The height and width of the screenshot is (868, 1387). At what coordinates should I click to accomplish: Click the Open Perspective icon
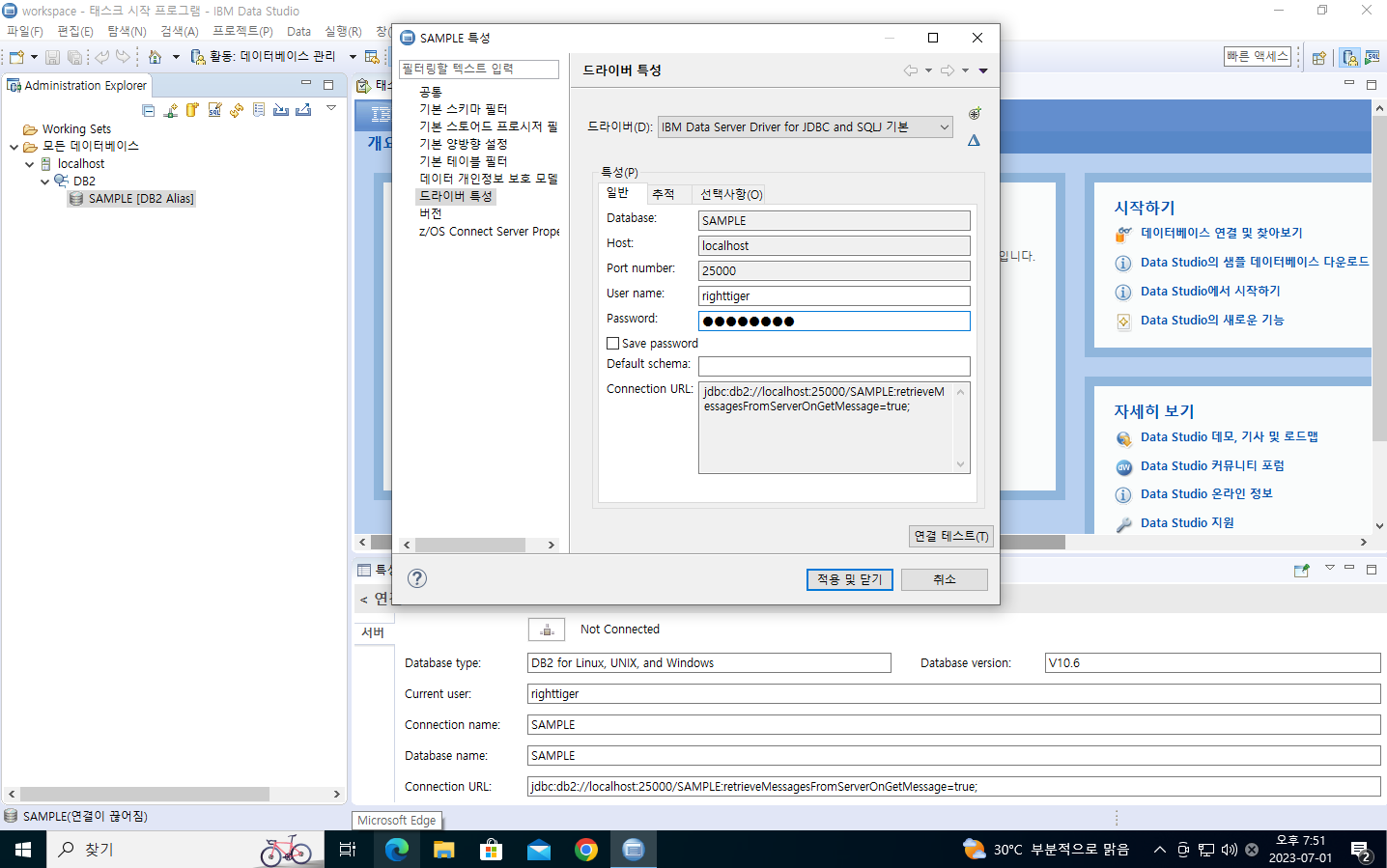pos(1318,58)
